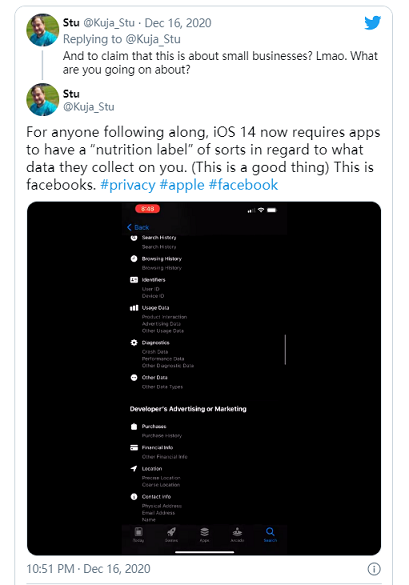Open the 10:51 PM Dec 16, 2020 timestamp

(x=88, y=569)
